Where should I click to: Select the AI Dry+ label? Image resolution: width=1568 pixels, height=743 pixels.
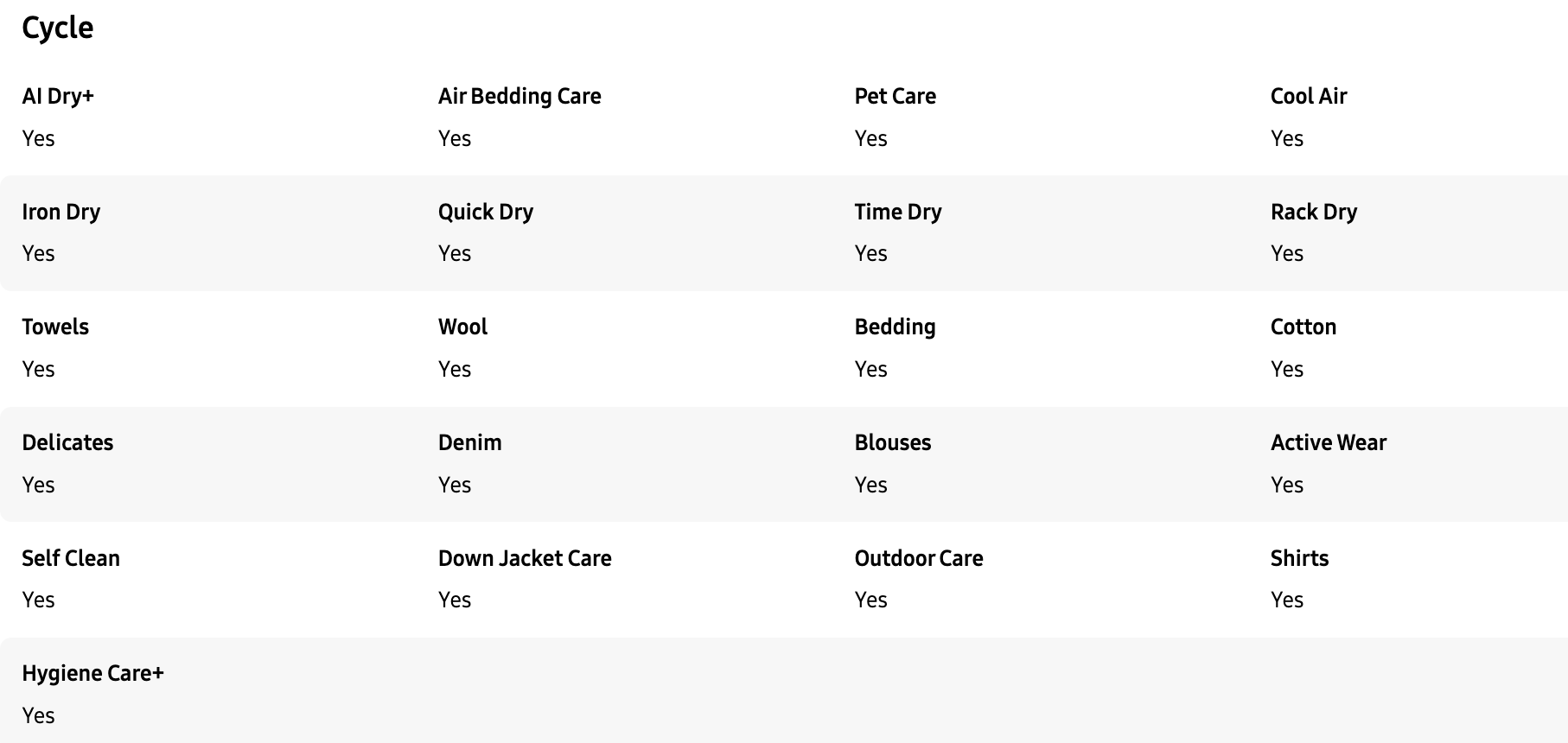[x=58, y=96]
